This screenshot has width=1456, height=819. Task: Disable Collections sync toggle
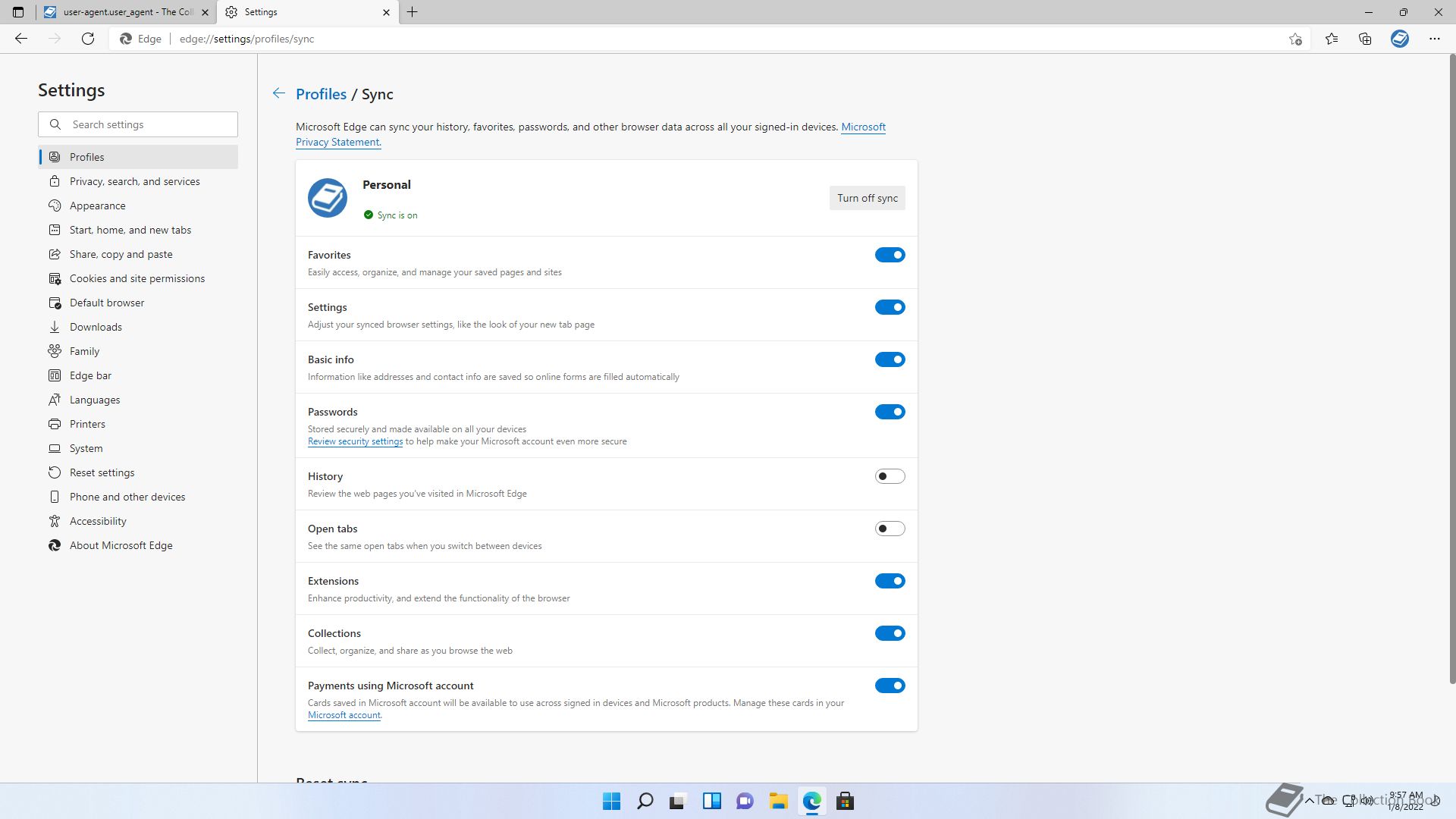click(x=890, y=633)
